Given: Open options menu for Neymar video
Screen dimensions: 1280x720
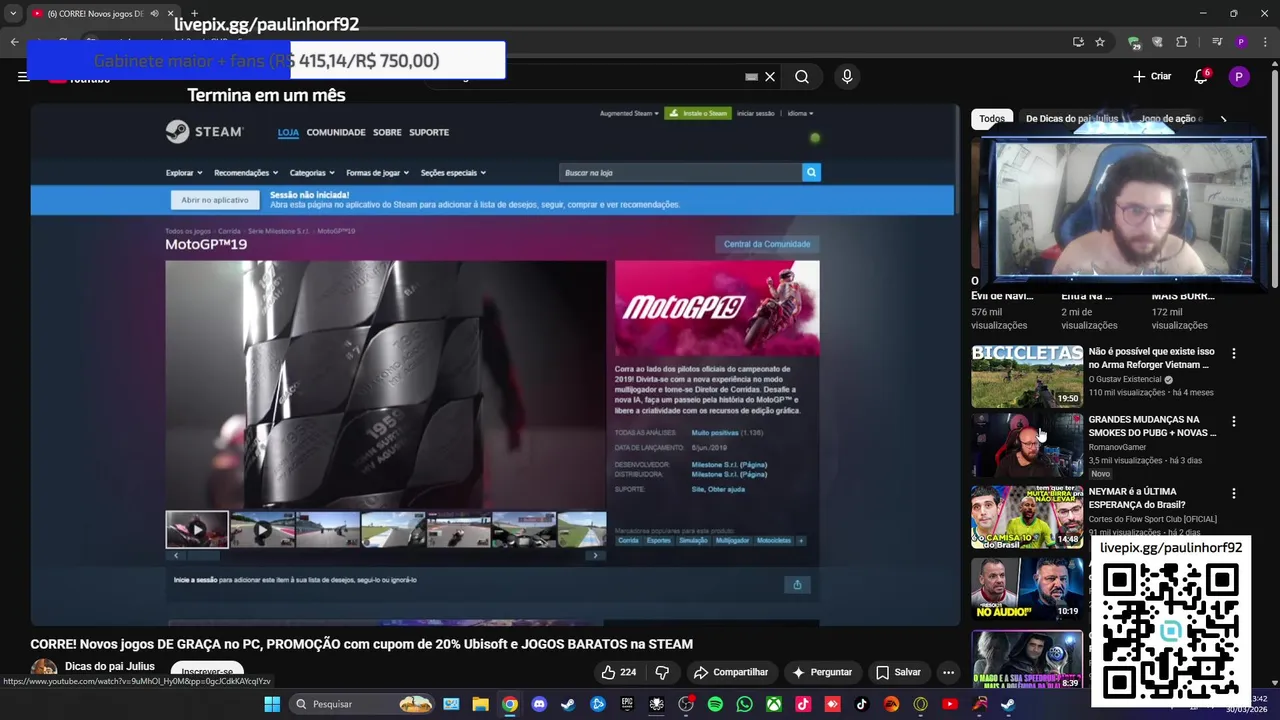Looking at the screenshot, I should point(1233,494).
